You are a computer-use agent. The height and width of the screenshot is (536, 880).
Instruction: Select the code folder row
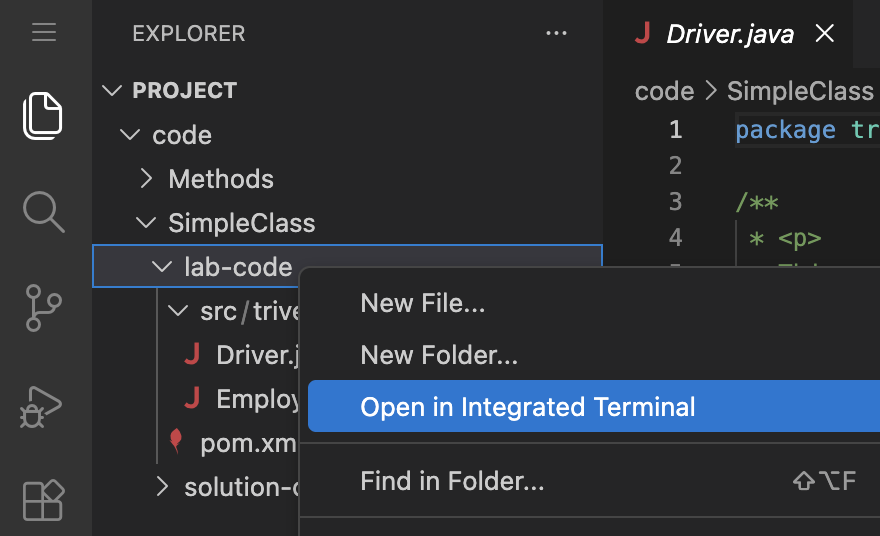tap(347, 135)
